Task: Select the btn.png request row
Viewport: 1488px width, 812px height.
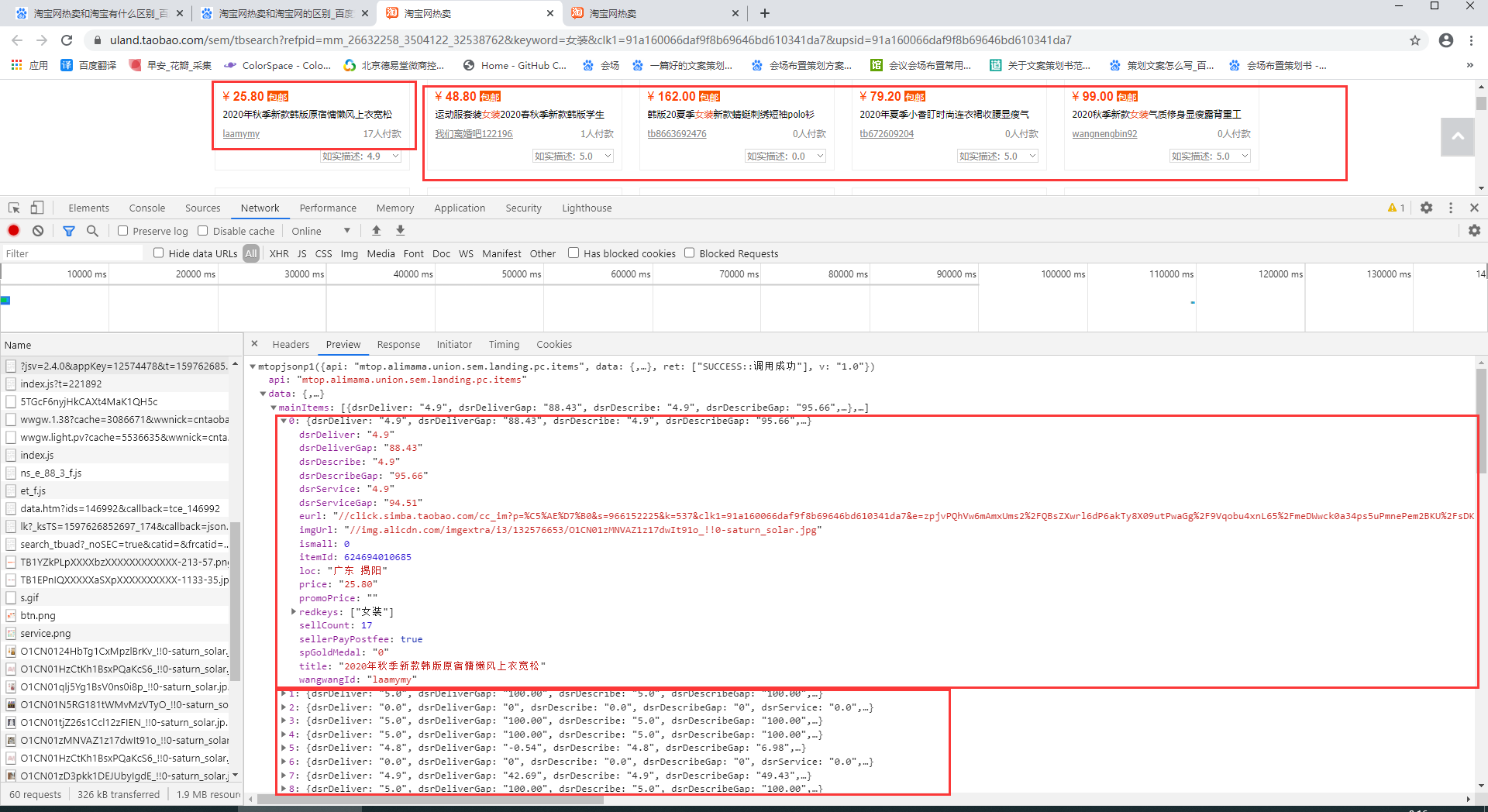Action: point(116,615)
